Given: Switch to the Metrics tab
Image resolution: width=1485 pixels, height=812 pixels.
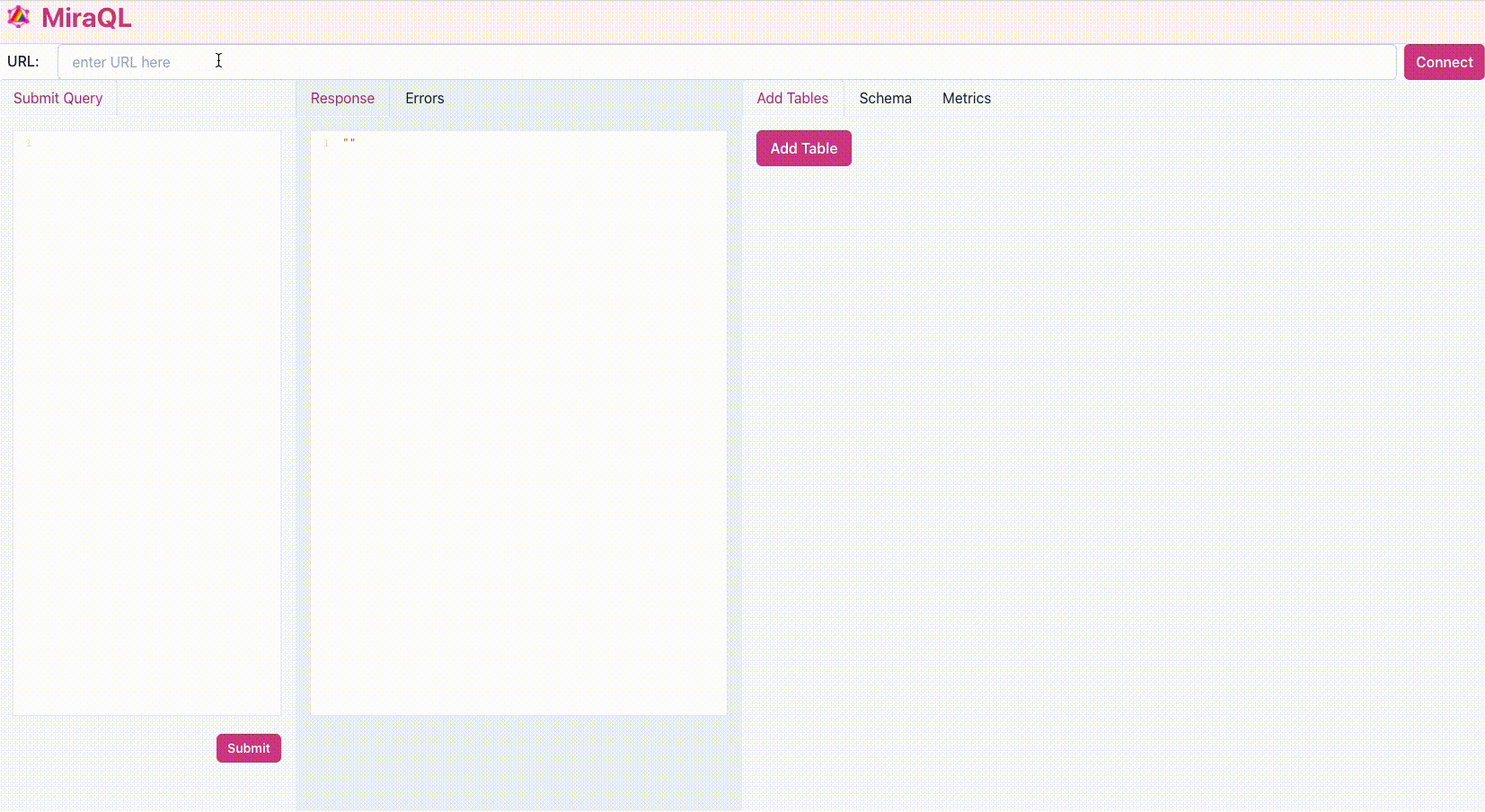Looking at the screenshot, I should click(967, 98).
